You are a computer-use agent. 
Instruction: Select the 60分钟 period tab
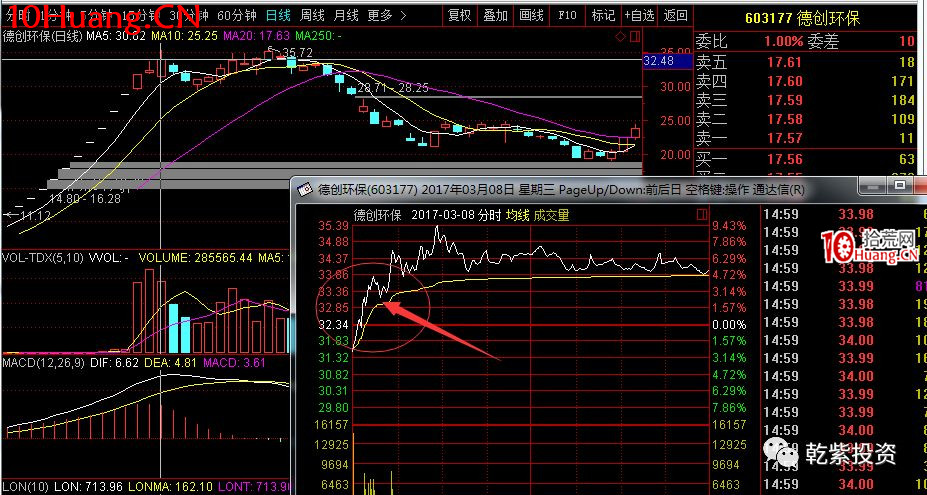coord(235,15)
